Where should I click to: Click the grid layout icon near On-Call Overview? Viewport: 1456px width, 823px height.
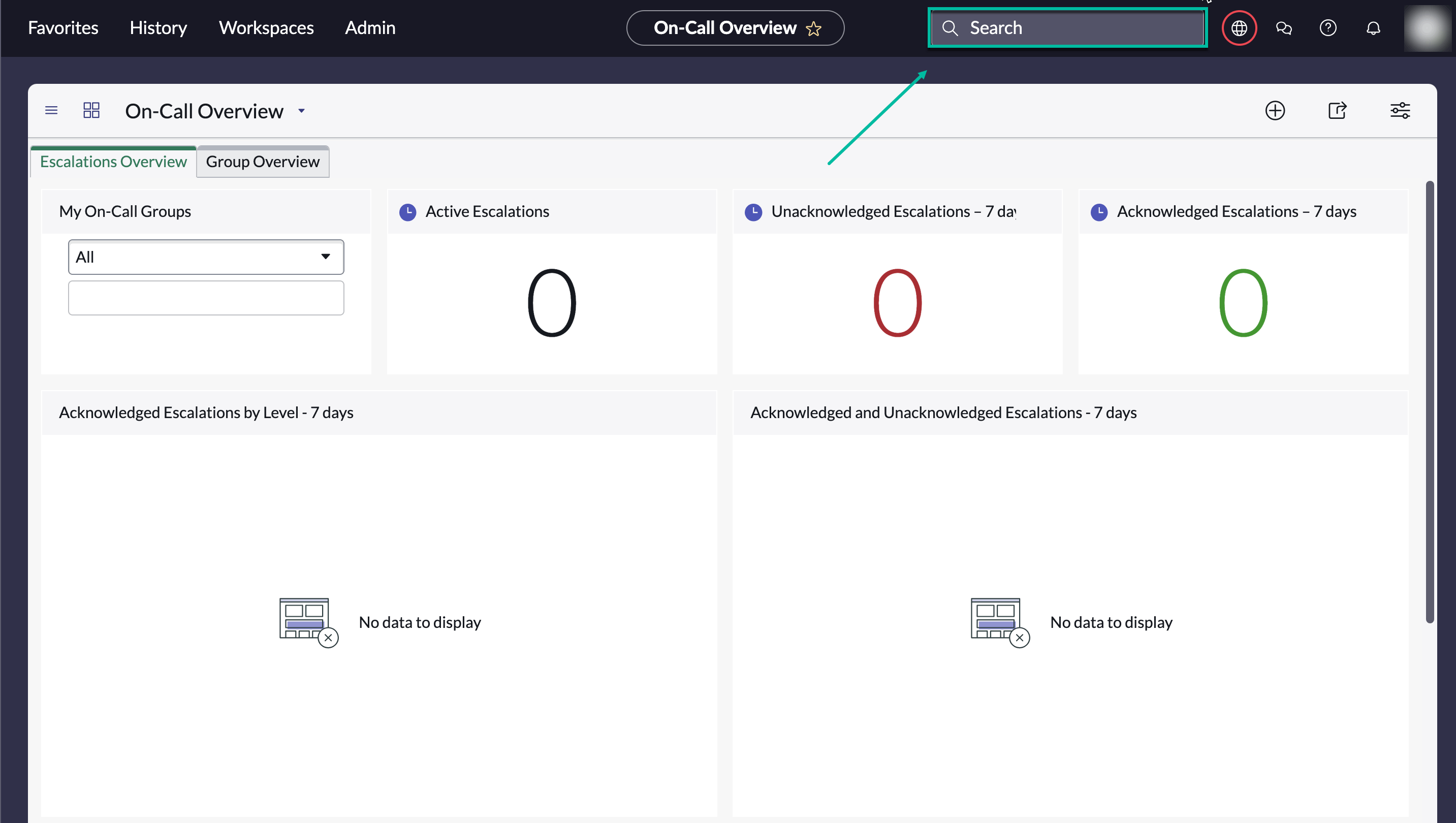[x=91, y=110]
